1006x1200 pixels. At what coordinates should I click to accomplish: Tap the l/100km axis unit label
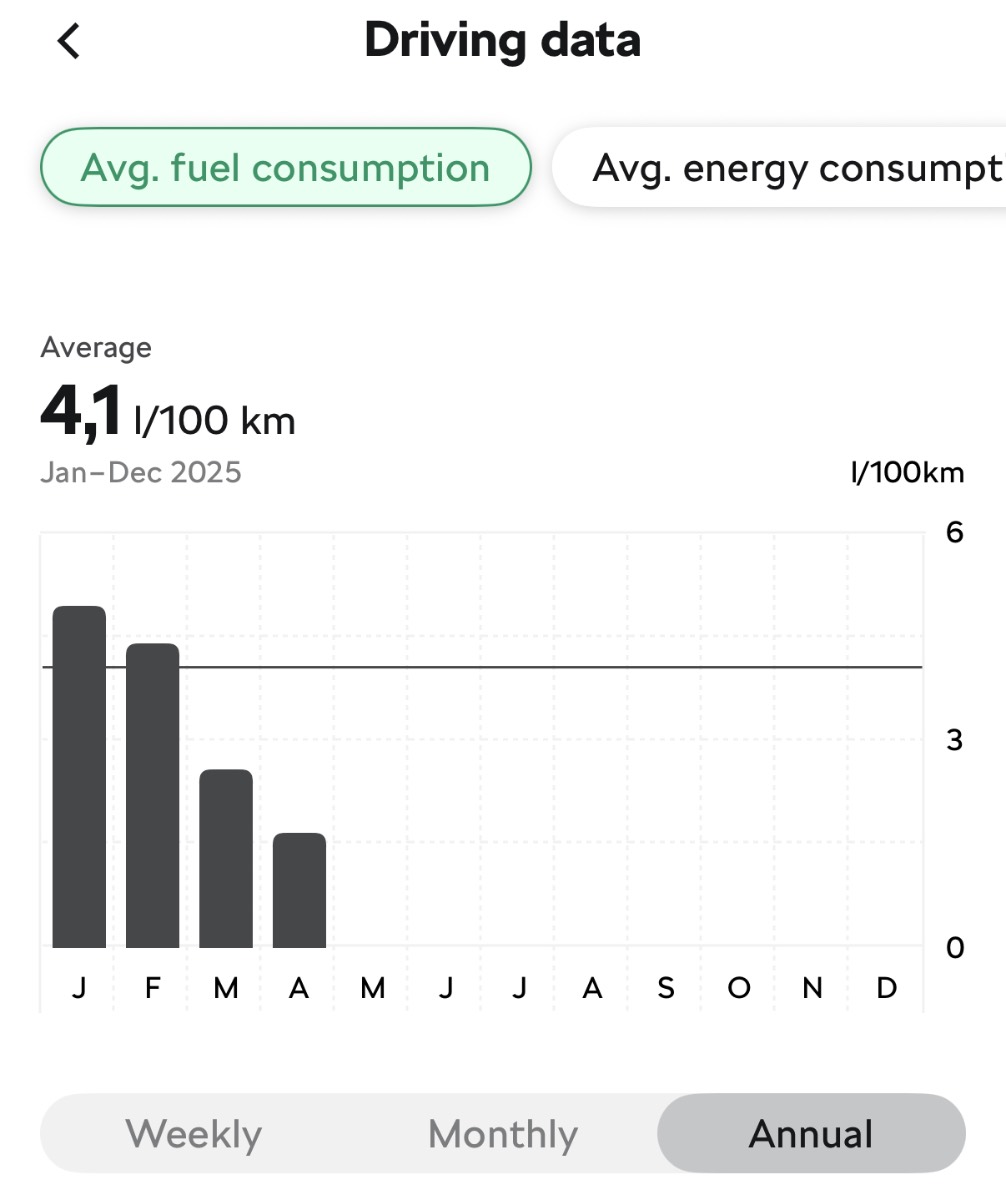(x=907, y=472)
